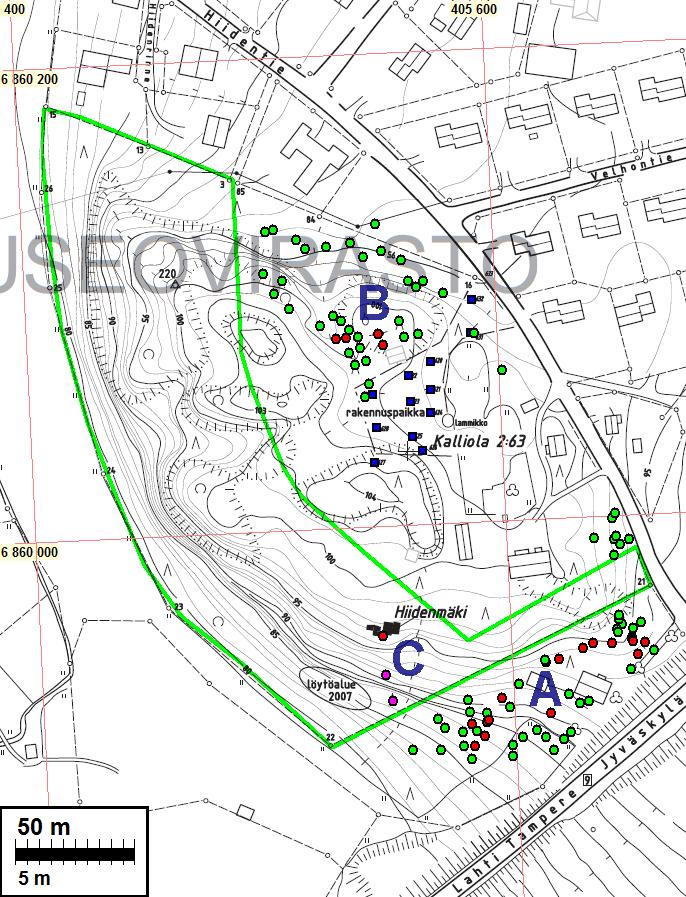The height and width of the screenshot is (897, 686).
Task: Click boundary point number 21
Action: (x=642, y=582)
